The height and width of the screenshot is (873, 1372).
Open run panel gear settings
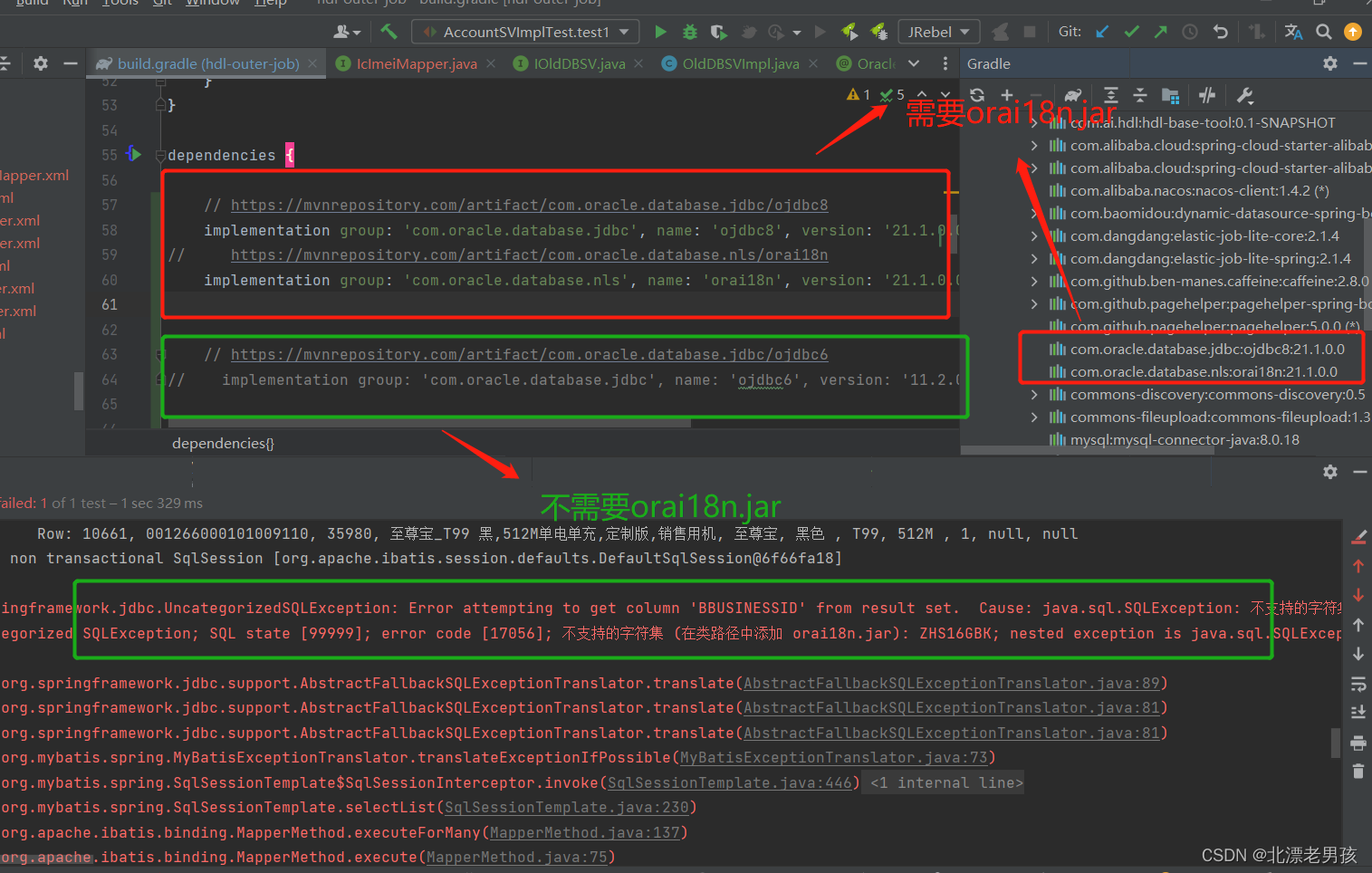pos(1329,472)
